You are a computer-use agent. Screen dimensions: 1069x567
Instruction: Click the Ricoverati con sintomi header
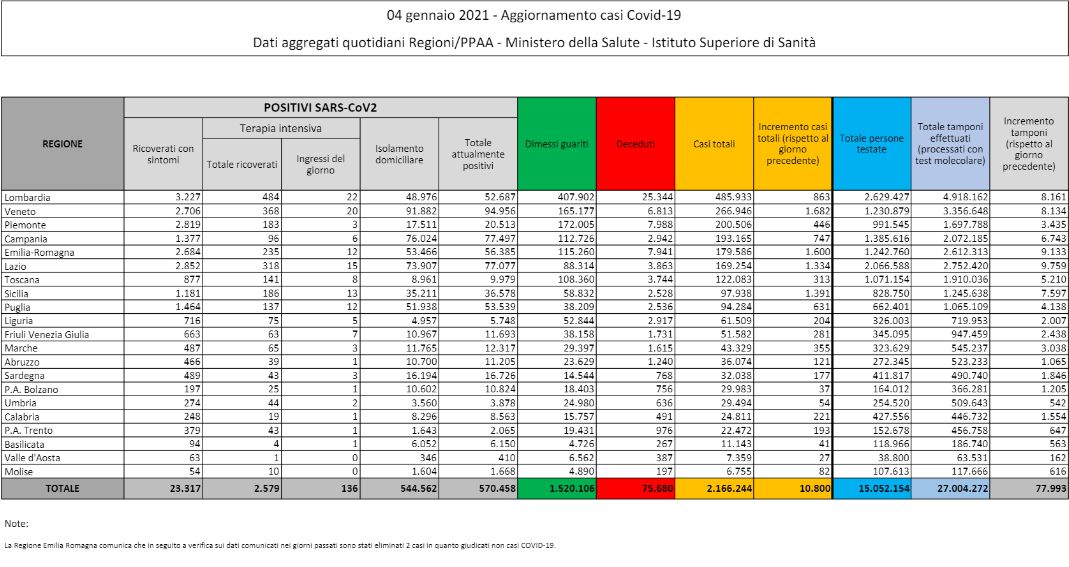pyautogui.click(x=163, y=154)
